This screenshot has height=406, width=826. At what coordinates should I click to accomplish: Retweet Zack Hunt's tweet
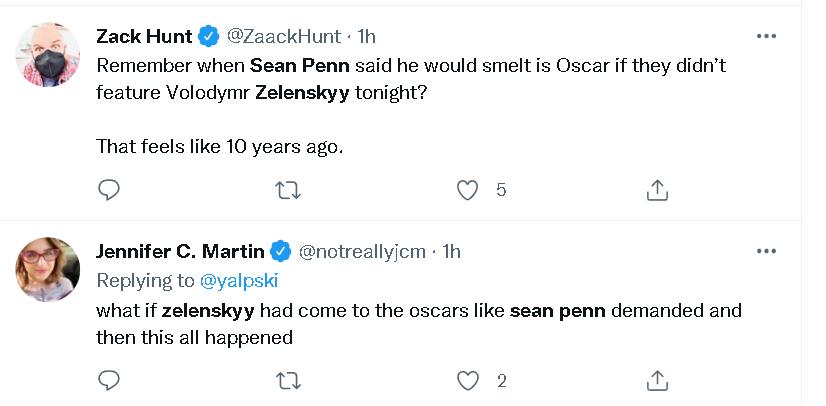click(288, 189)
